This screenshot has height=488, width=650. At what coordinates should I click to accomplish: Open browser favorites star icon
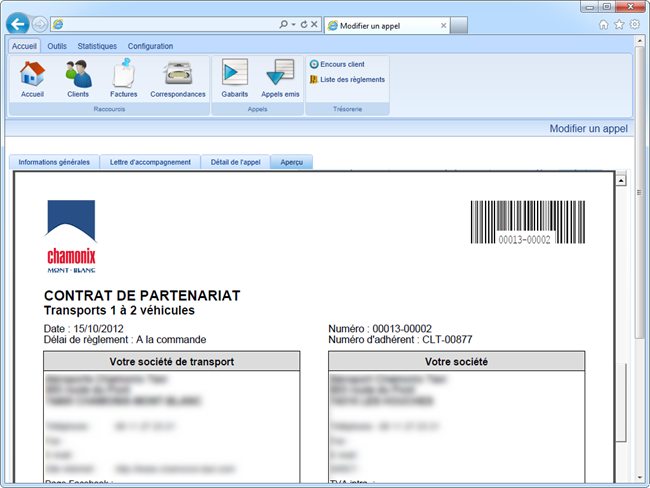tap(618, 24)
